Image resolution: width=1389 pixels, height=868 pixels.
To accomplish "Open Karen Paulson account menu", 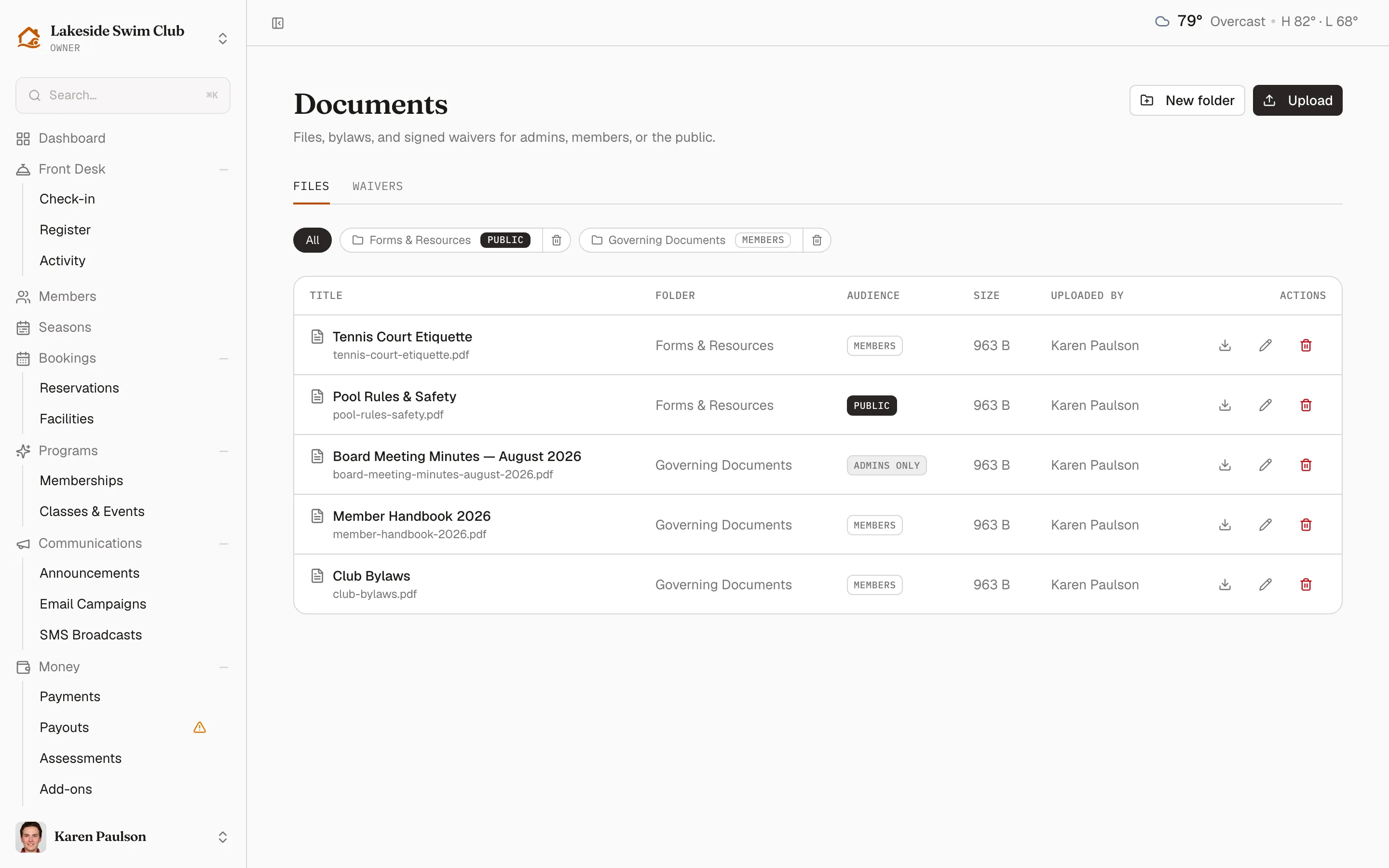I will [123, 837].
